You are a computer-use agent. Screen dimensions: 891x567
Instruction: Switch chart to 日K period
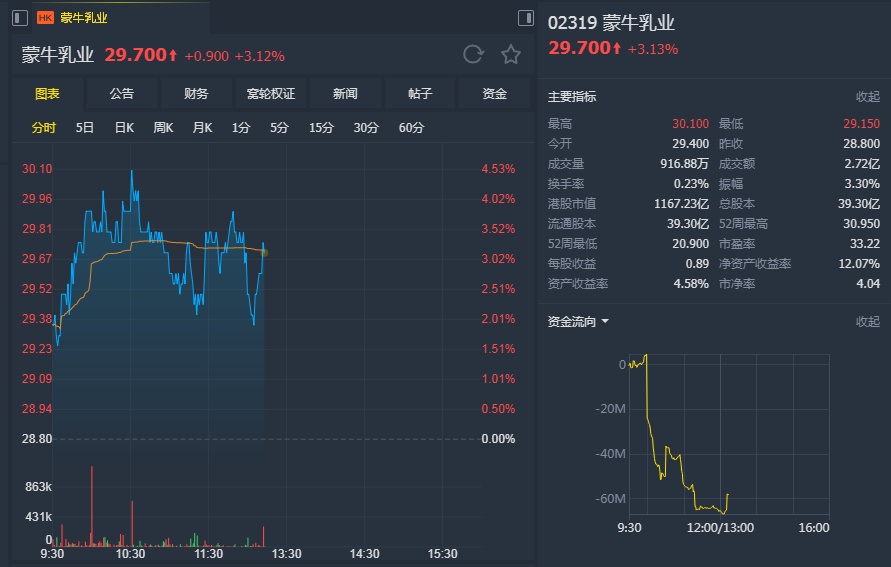click(124, 127)
